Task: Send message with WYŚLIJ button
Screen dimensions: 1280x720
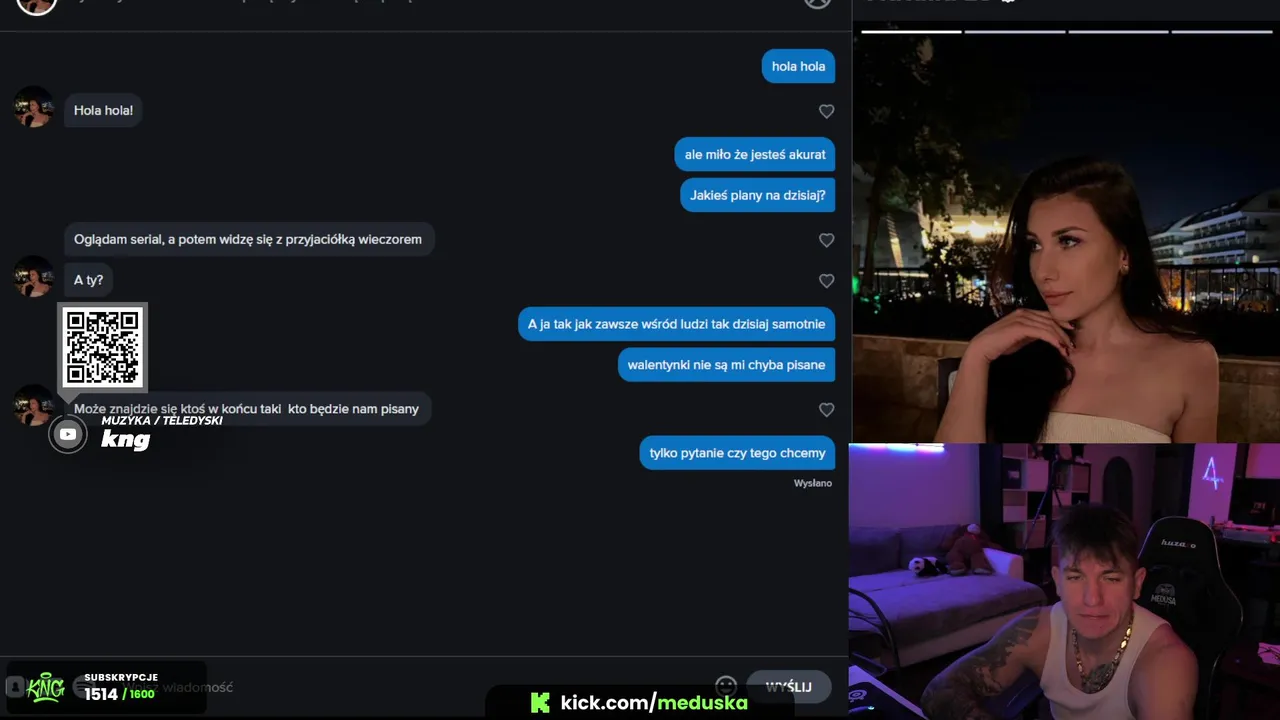Action: point(788,687)
